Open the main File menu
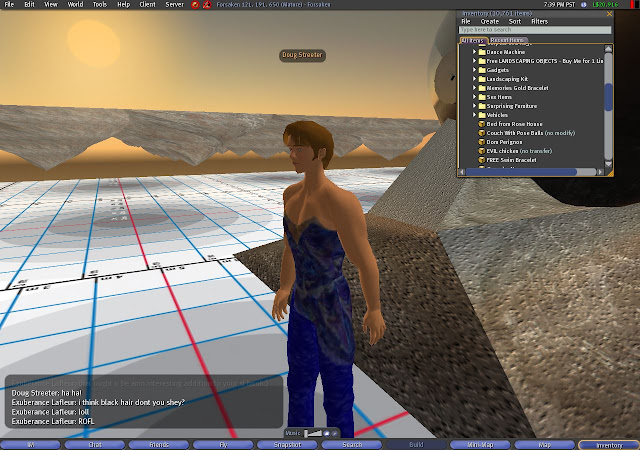Image resolution: width=640 pixels, height=450 pixels. (9, 4)
